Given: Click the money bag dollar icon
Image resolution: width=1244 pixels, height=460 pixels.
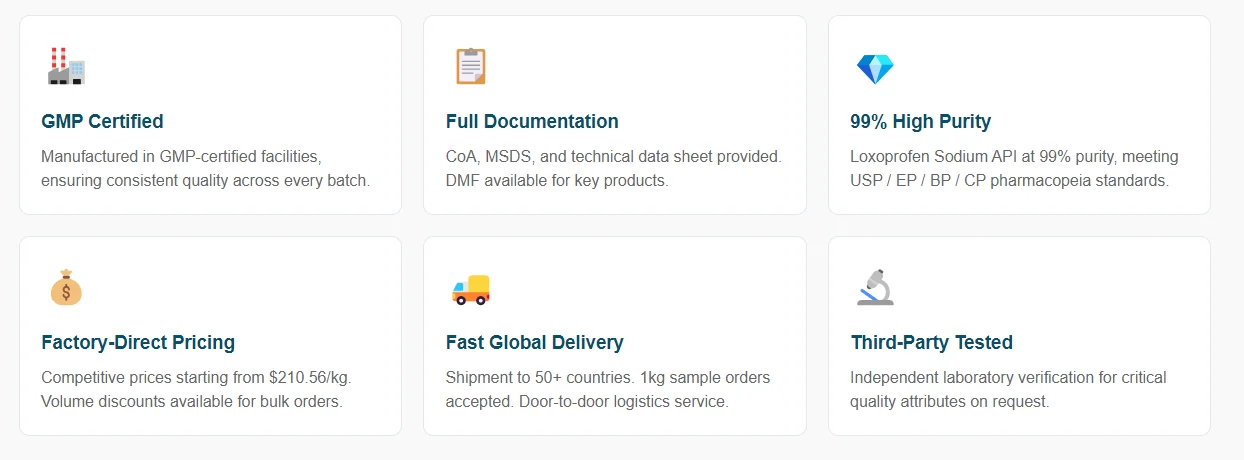Looking at the screenshot, I should tap(66, 288).
